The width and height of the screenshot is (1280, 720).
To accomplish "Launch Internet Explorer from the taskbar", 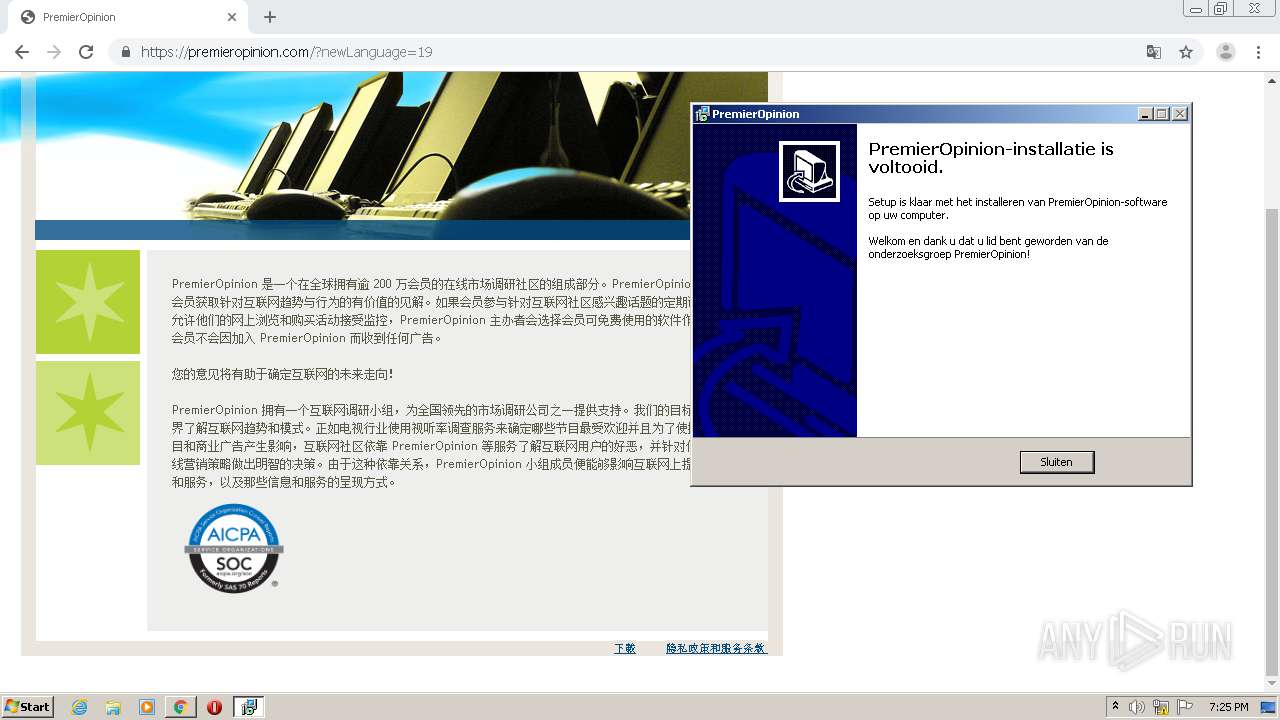I will tap(80, 707).
